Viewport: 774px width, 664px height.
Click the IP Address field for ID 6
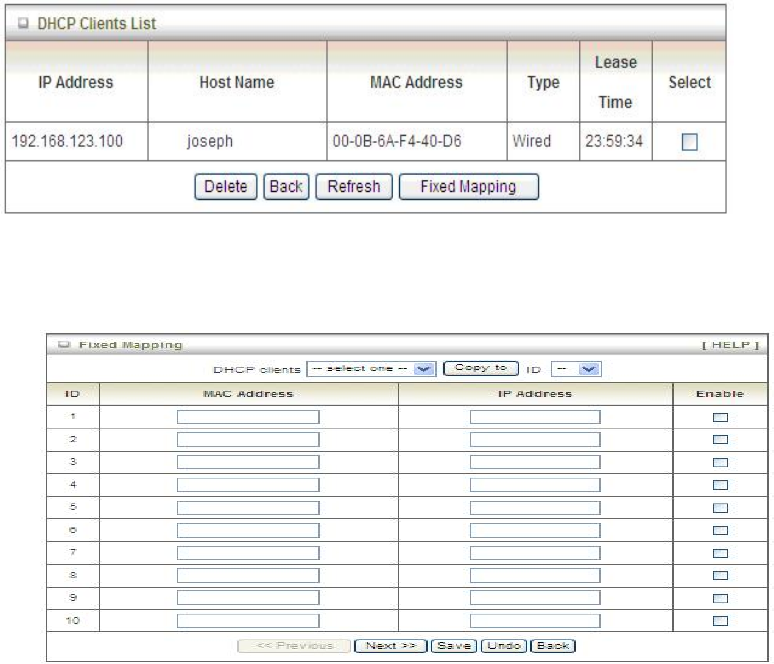(535, 530)
